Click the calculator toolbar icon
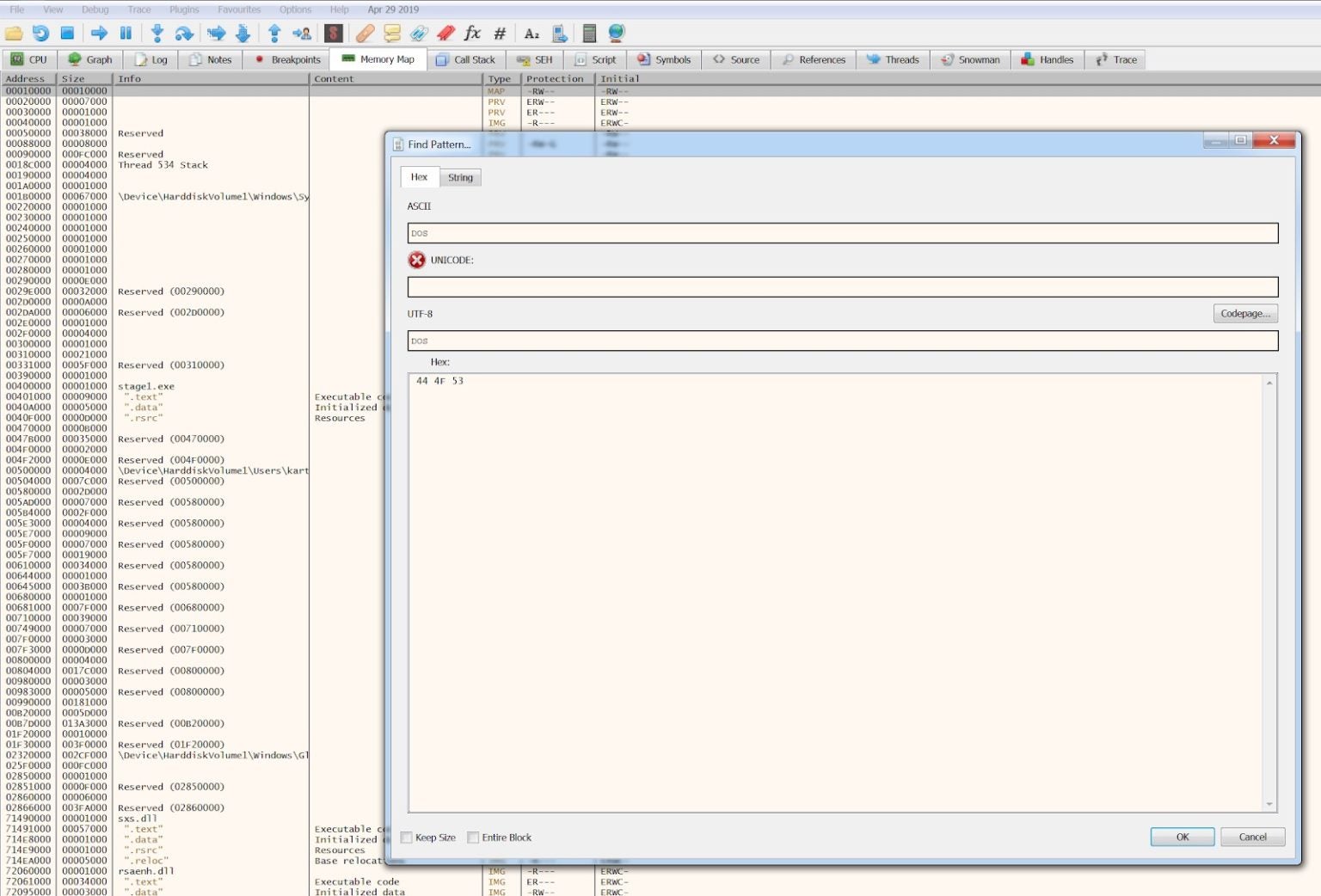Screen dimensions: 1321x896 coord(589,34)
